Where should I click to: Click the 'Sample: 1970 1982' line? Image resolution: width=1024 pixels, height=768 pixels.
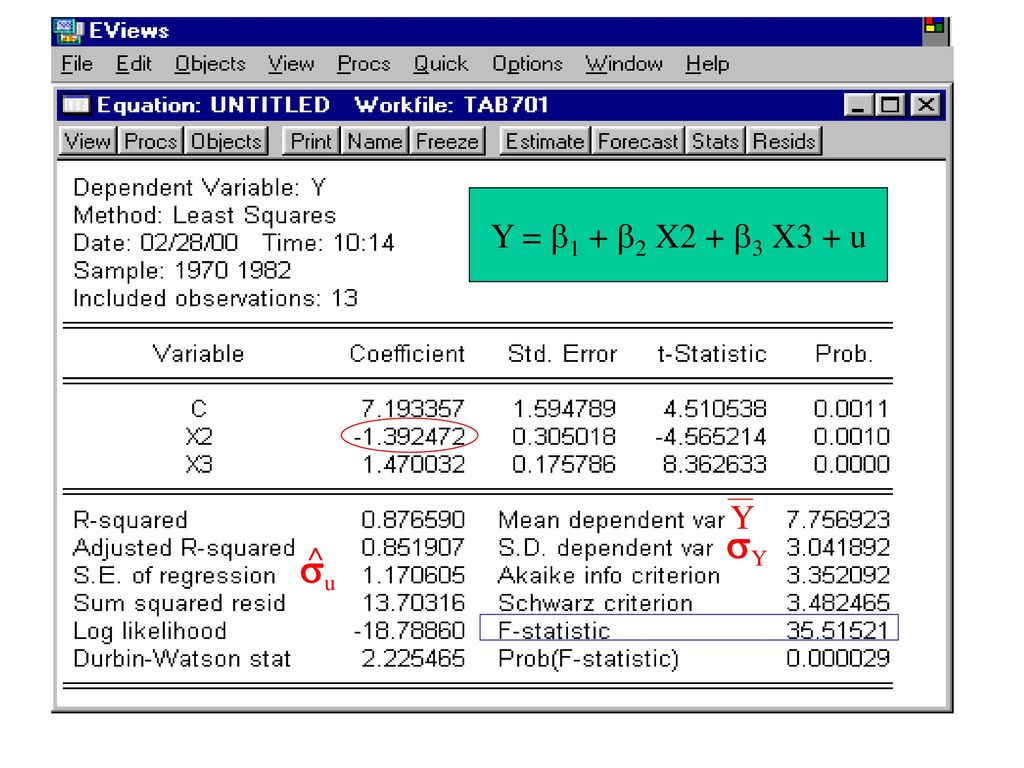182,270
